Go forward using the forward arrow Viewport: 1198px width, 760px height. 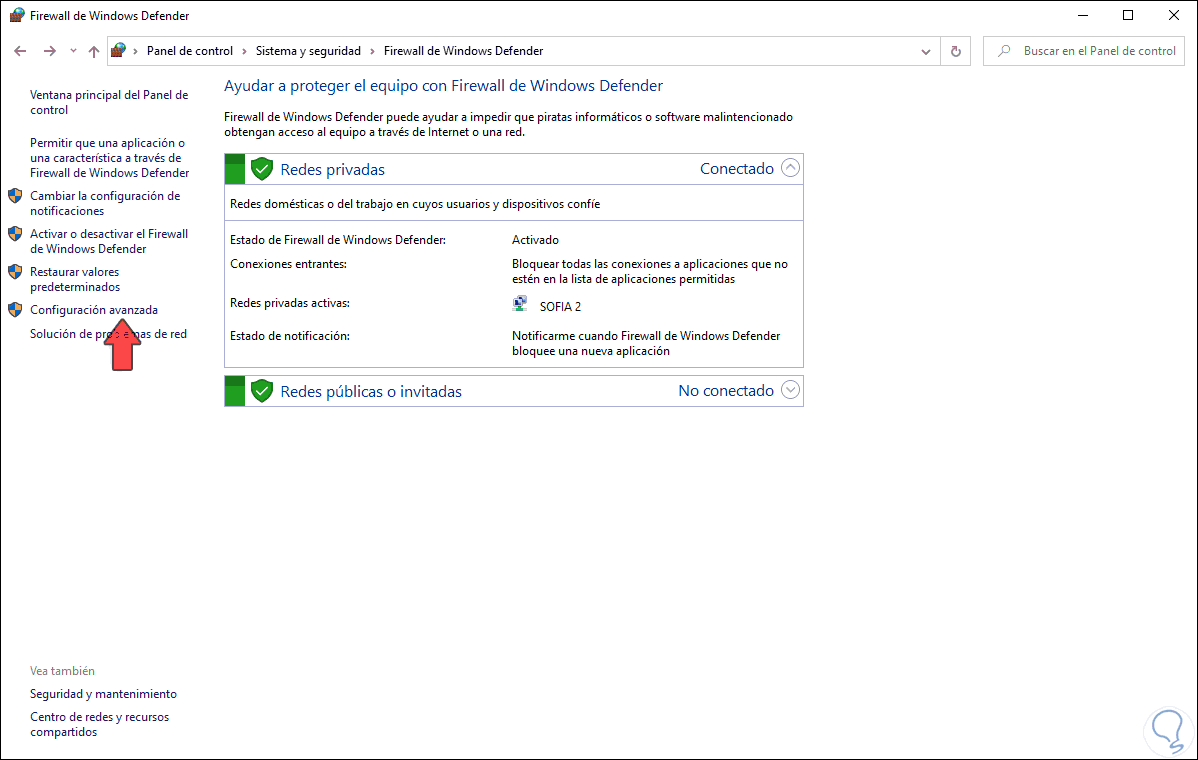tap(50, 51)
